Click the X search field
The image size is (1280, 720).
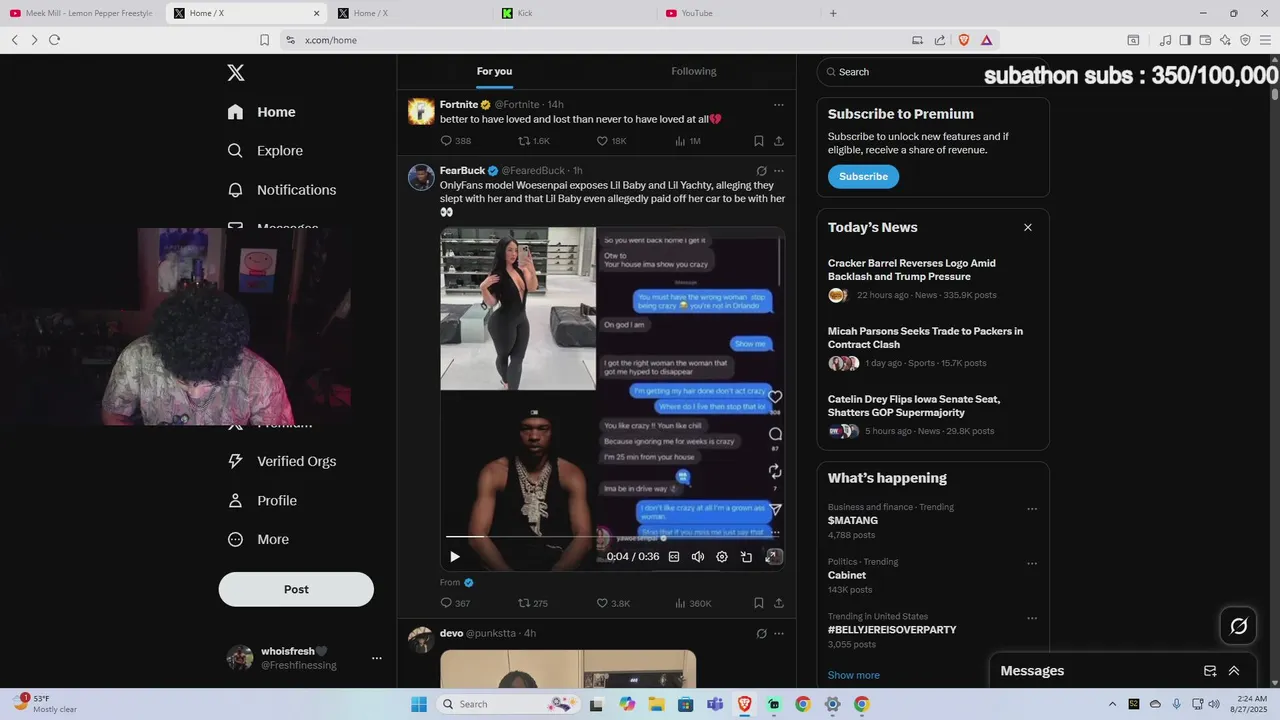(932, 72)
